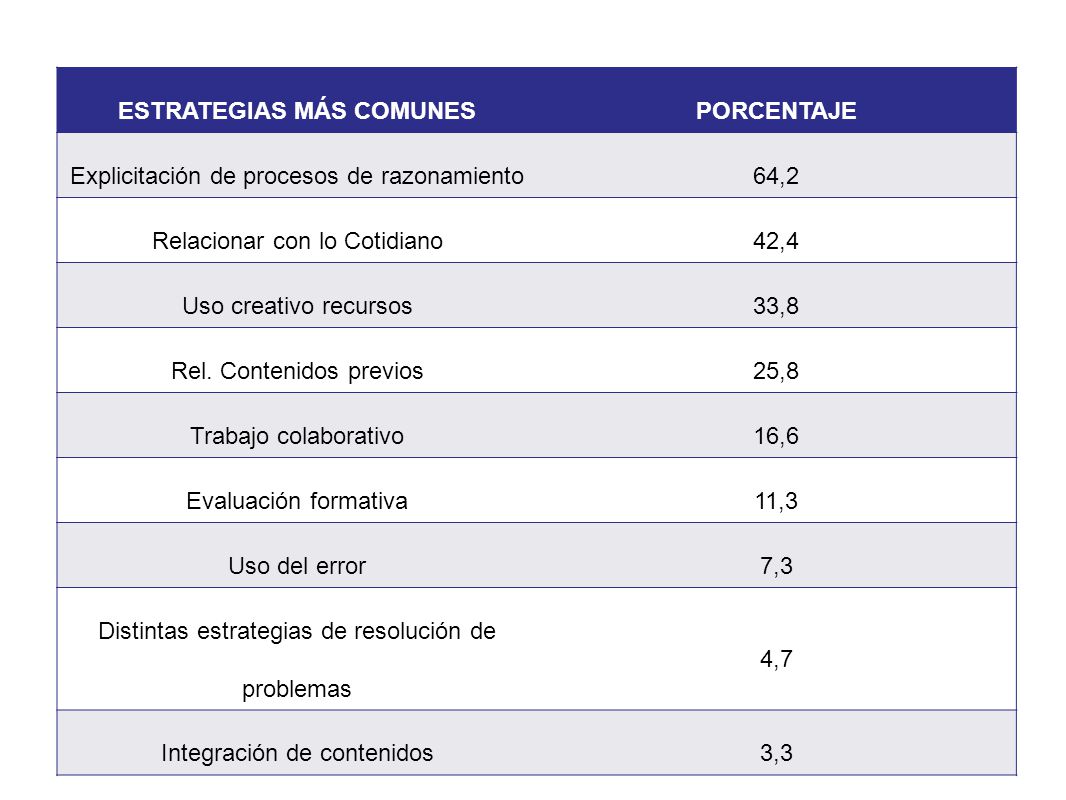Select the 64,2 percentage value
This screenshot has height=800, width=1066.
(x=776, y=176)
